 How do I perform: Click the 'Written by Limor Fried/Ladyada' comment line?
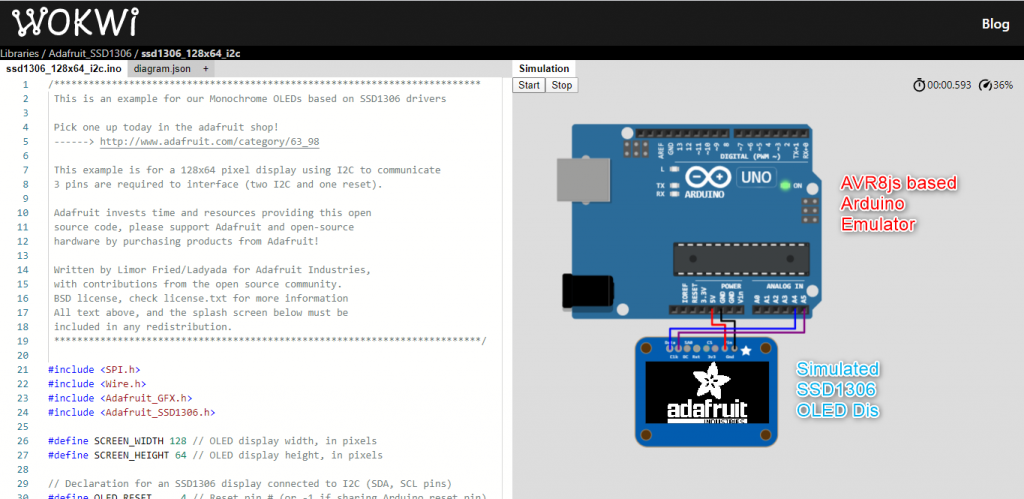[x=212, y=270]
